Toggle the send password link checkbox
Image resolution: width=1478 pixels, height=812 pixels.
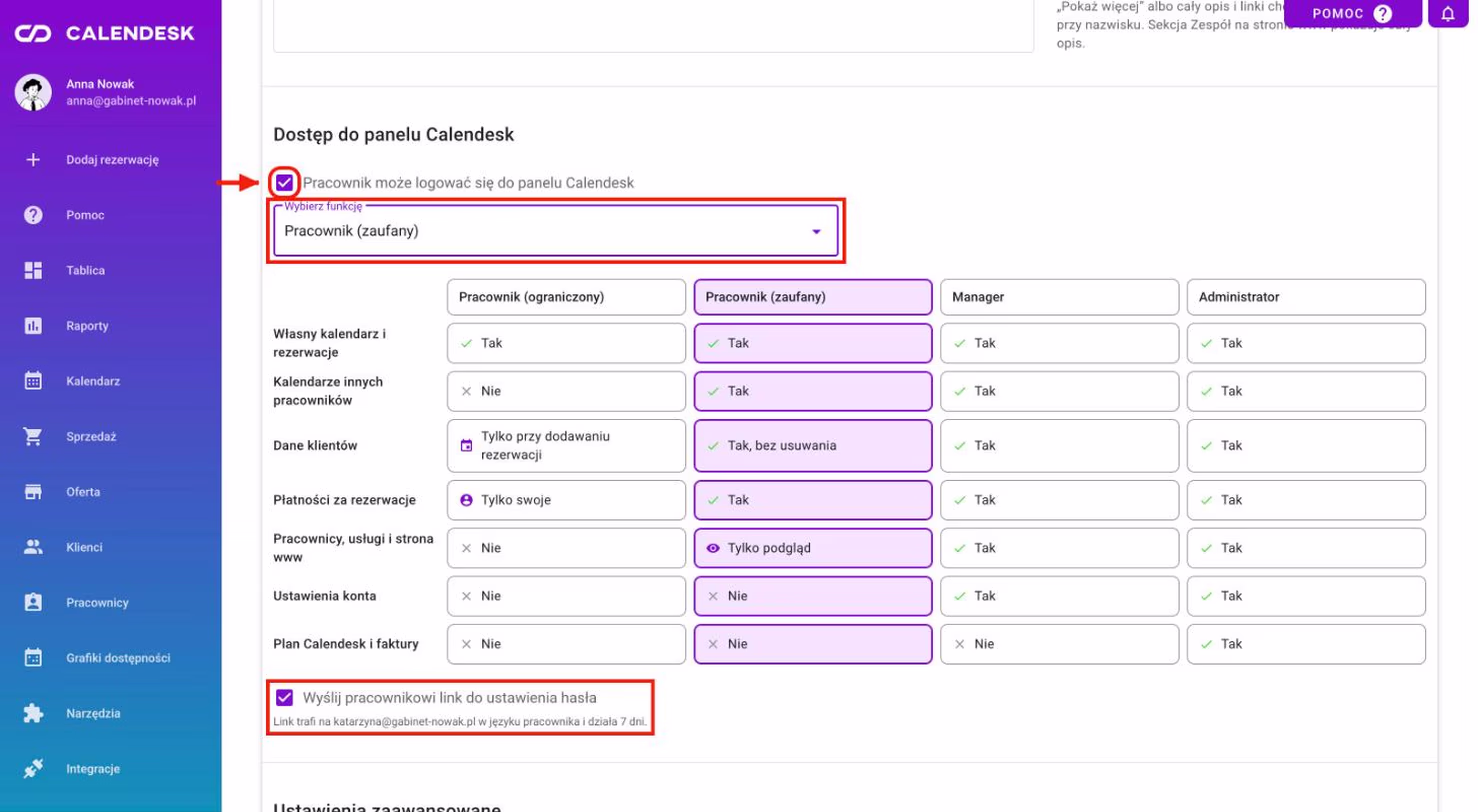[285, 698]
